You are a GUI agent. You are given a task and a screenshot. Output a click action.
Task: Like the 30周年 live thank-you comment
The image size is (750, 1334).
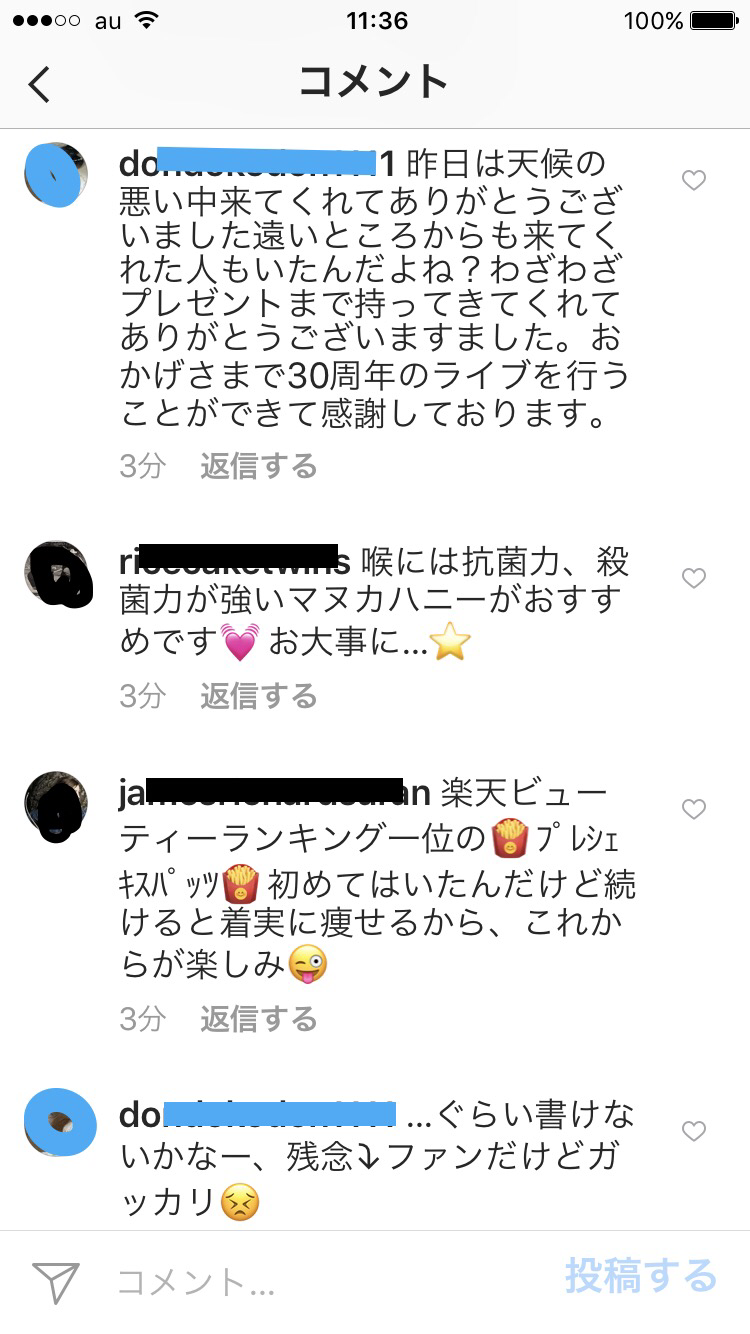pos(693,180)
